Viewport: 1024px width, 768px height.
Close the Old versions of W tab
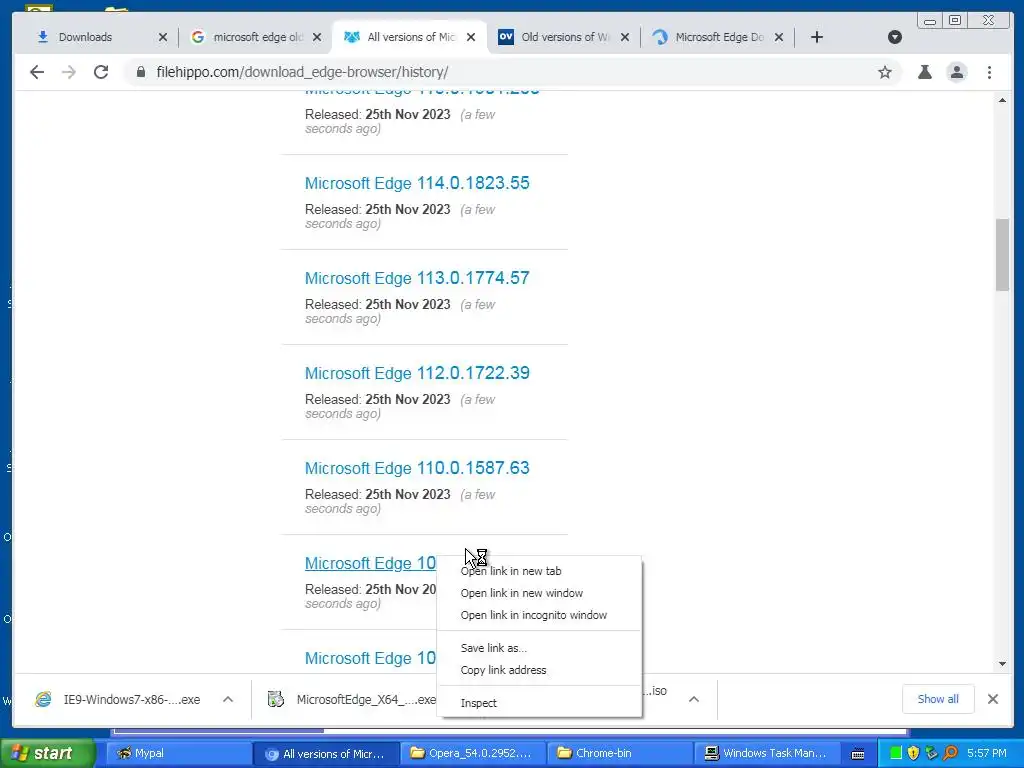click(x=625, y=37)
